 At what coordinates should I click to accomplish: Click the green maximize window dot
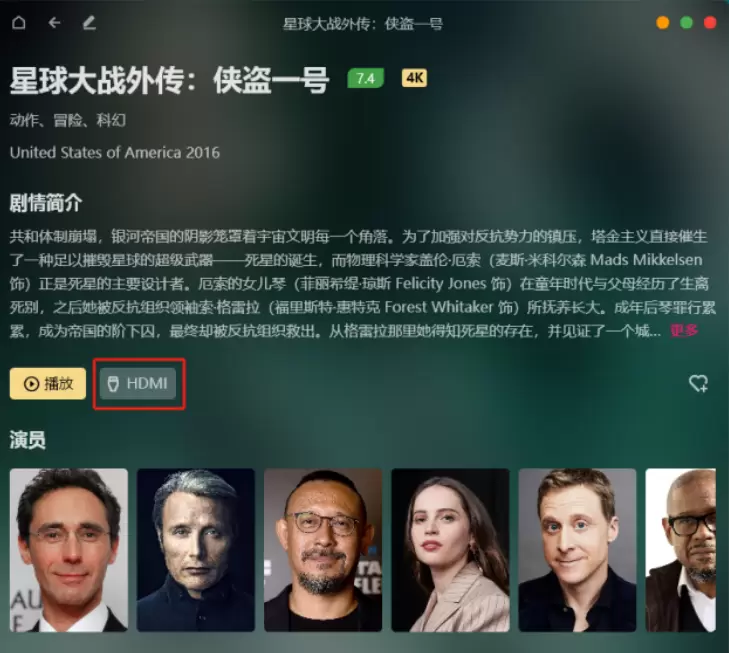tap(686, 22)
